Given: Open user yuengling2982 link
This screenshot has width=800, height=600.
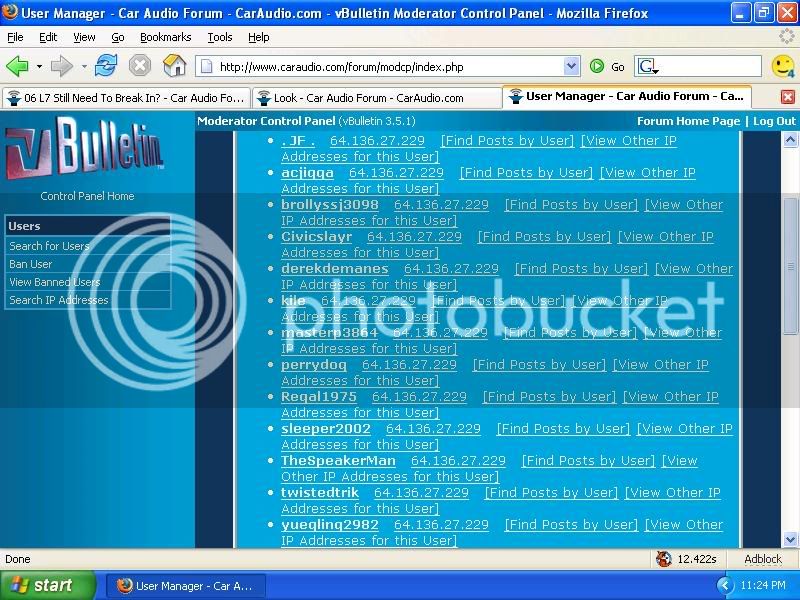Looking at the screenshot, I should [x=330, y=524].
